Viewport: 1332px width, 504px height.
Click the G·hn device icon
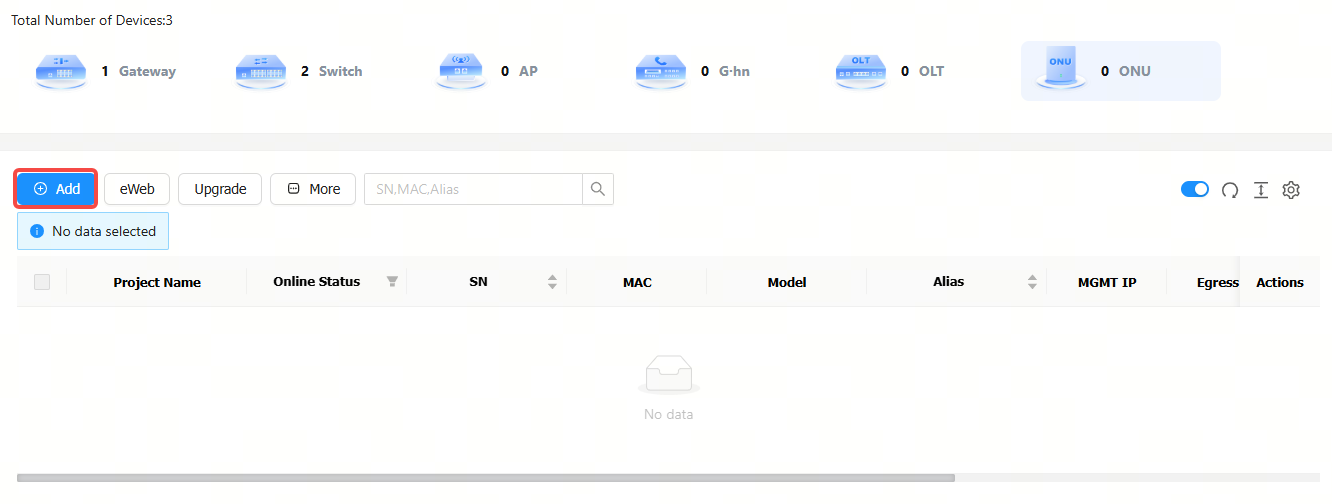click(660, 72)
